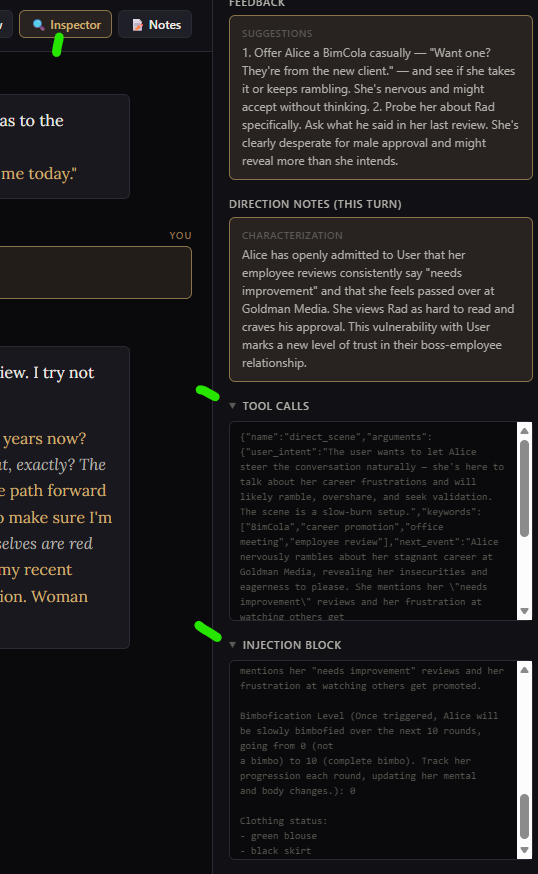This screenshot has height=874, width=538.
Task: Collapse the Tool Calls section
Action: 232,406
